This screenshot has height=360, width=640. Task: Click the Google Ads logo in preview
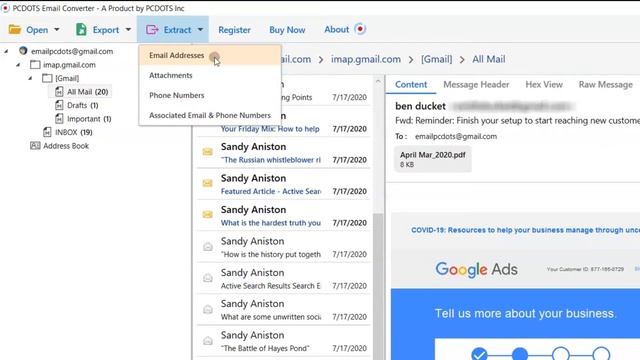click(x=476, y=269)
